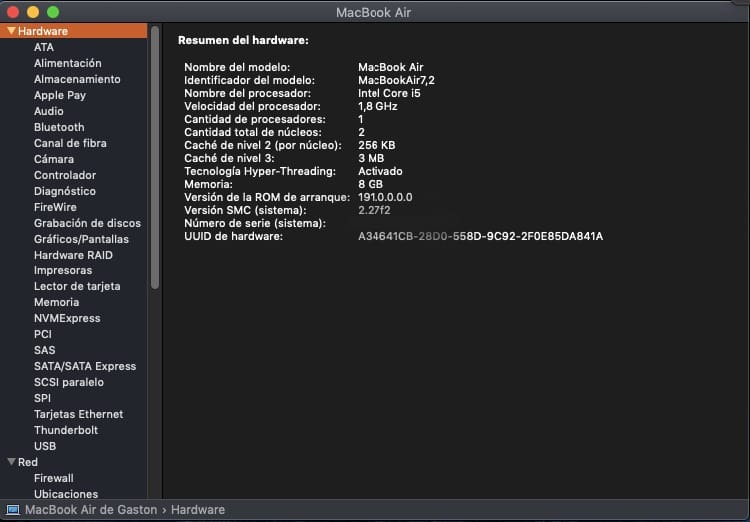Open the NVMExpress entry
750x522 pixels.
[67, 318]
